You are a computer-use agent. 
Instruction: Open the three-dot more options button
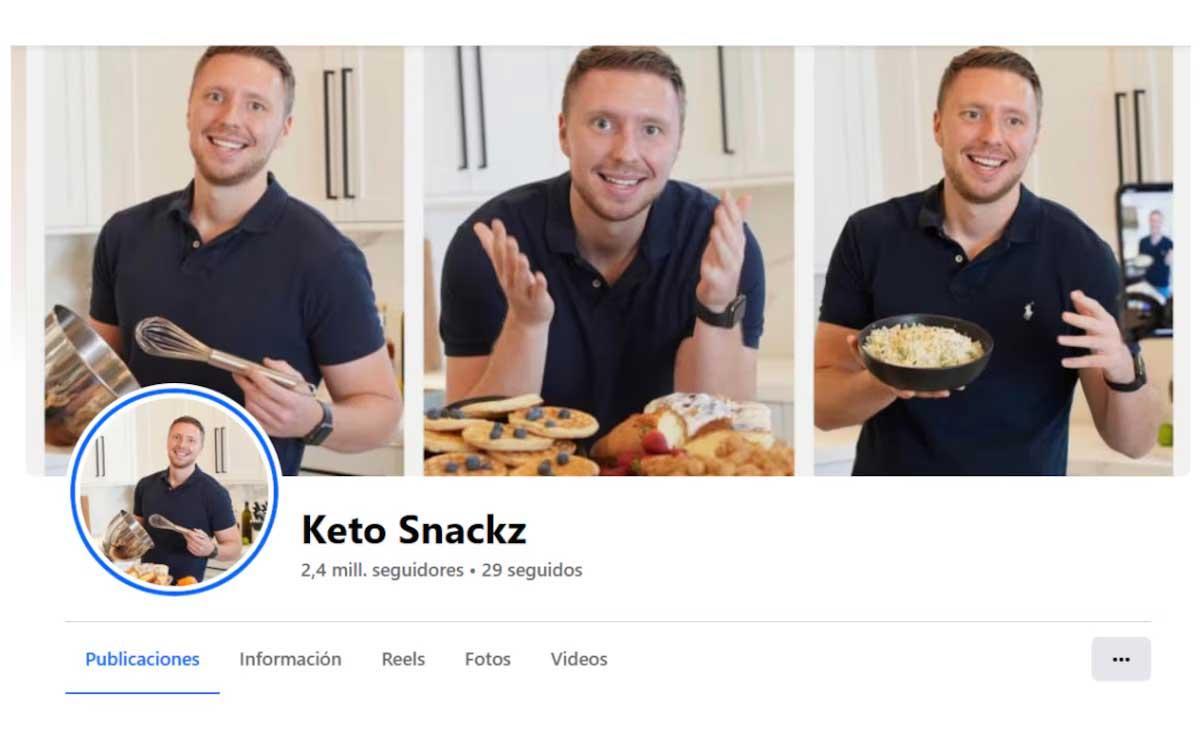(x=1121, y=659)
